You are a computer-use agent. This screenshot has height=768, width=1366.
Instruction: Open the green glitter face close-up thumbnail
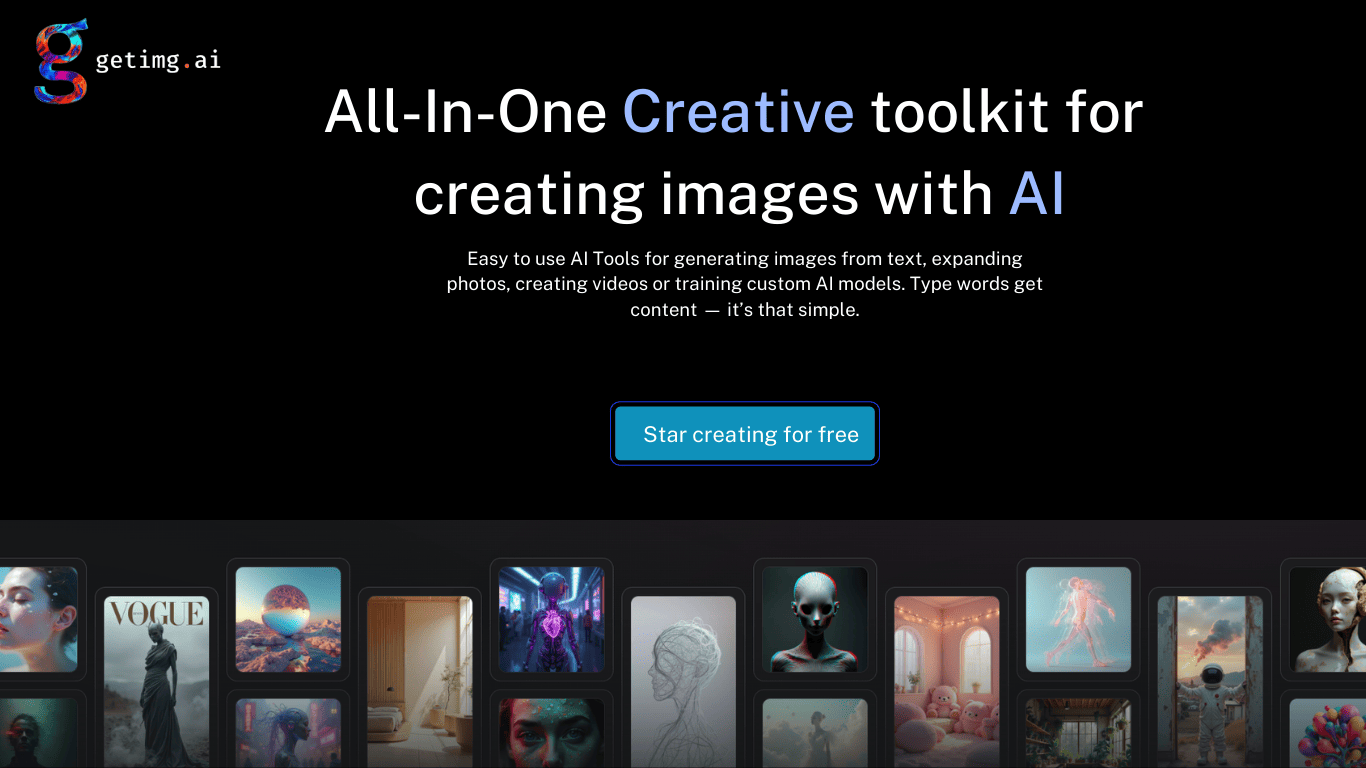pos(551,733)
